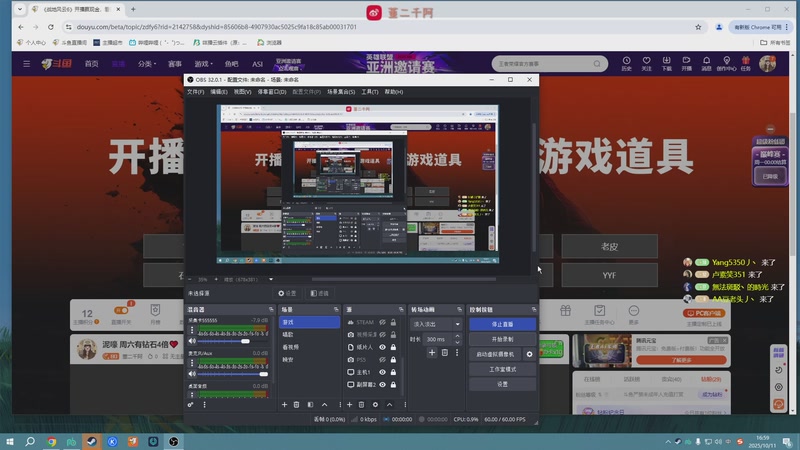
Task: Increase transition duration with up stepper
Action: point(457,336)
